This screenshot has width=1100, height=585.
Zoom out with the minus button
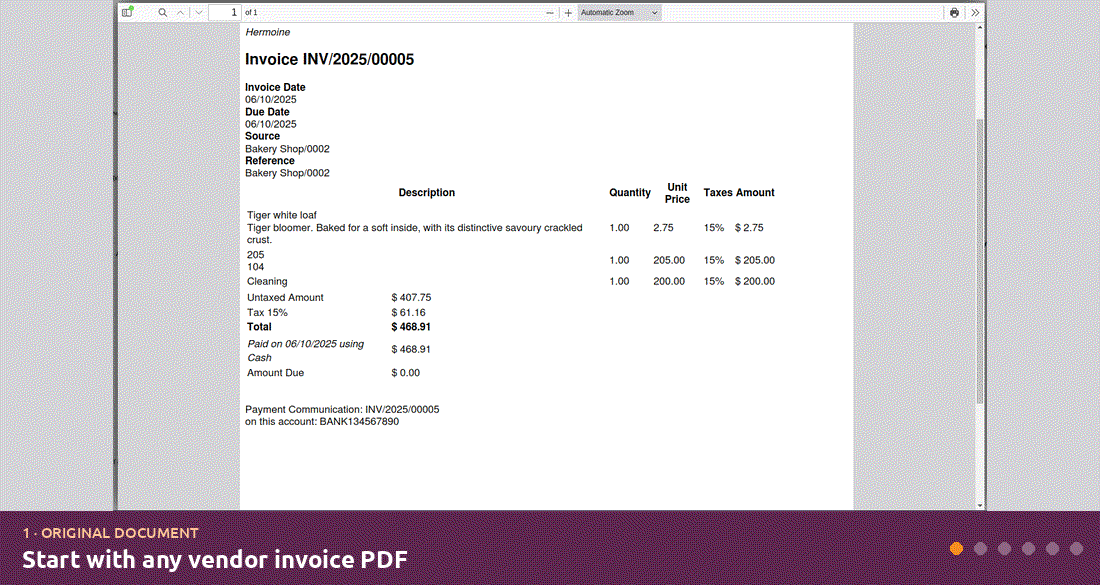549,13
